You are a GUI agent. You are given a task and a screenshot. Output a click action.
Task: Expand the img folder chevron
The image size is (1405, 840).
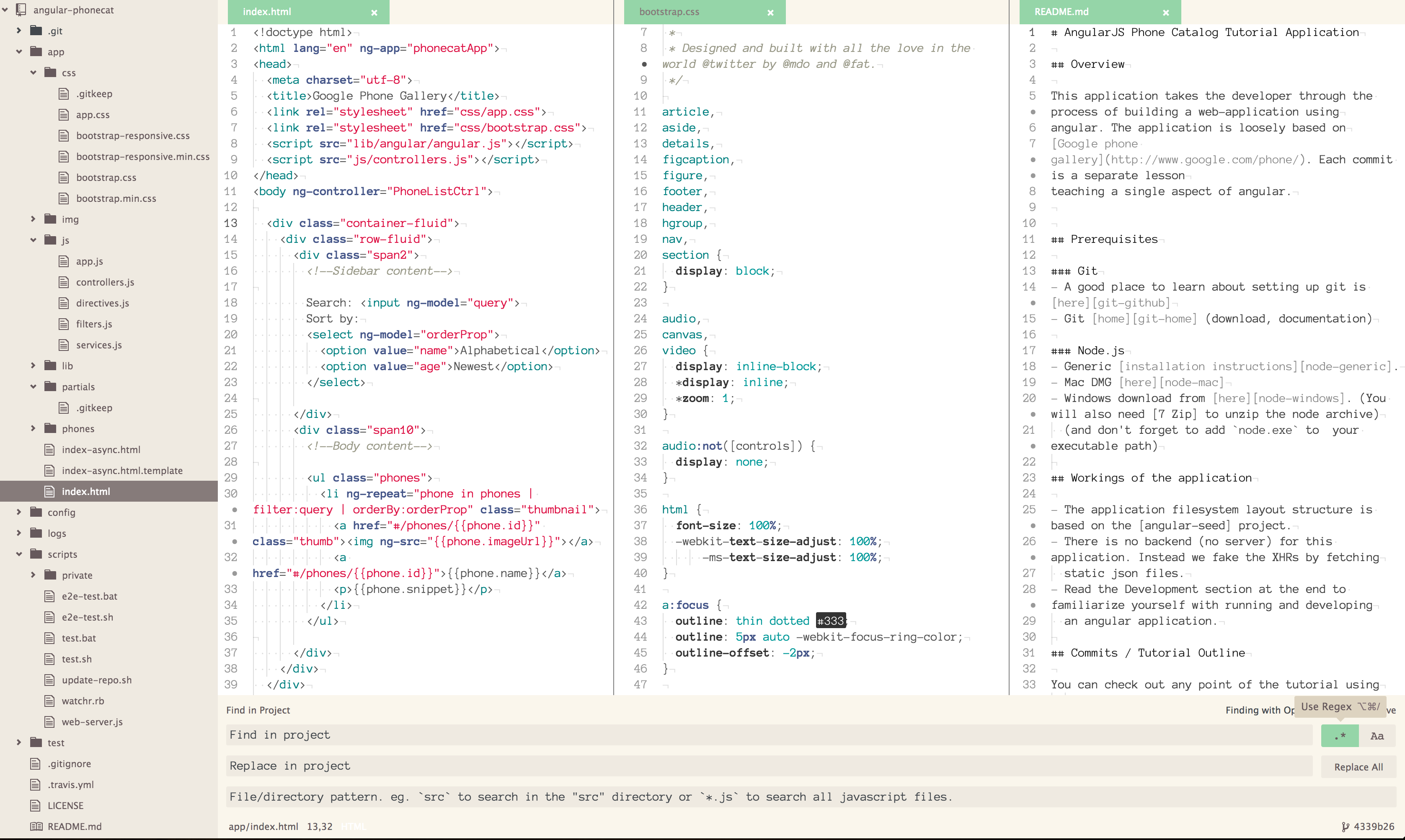coord(33,219)
